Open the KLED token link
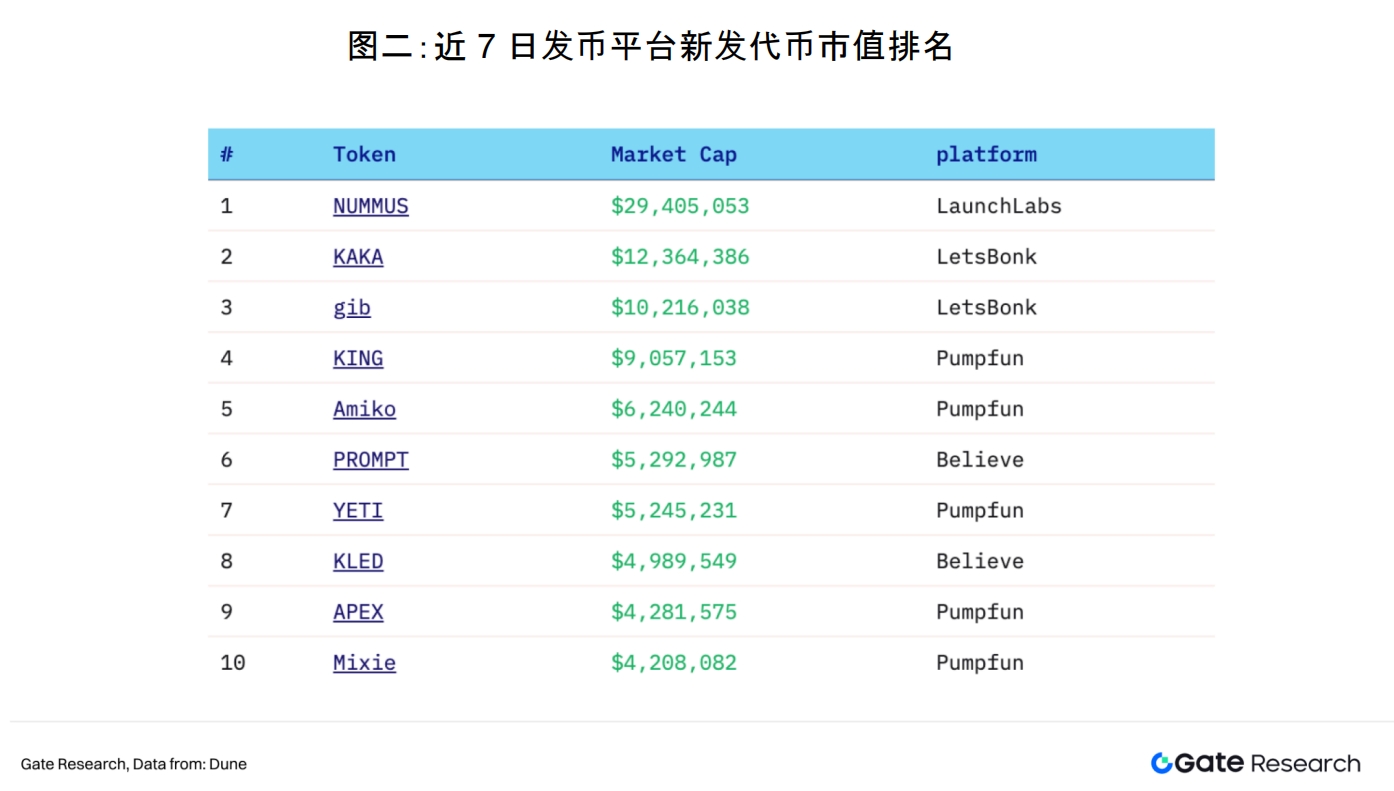The width and height of the screenshot is (1394, 791). (358, 561)
